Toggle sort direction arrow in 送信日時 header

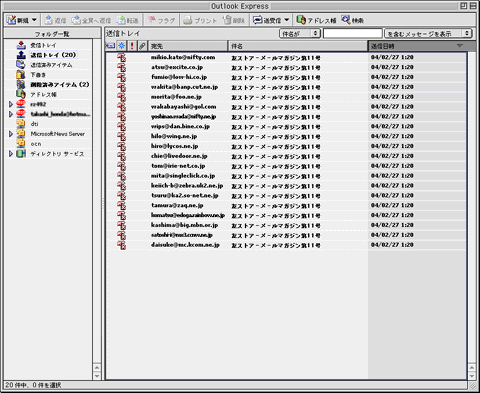click(x=460, y=46)
